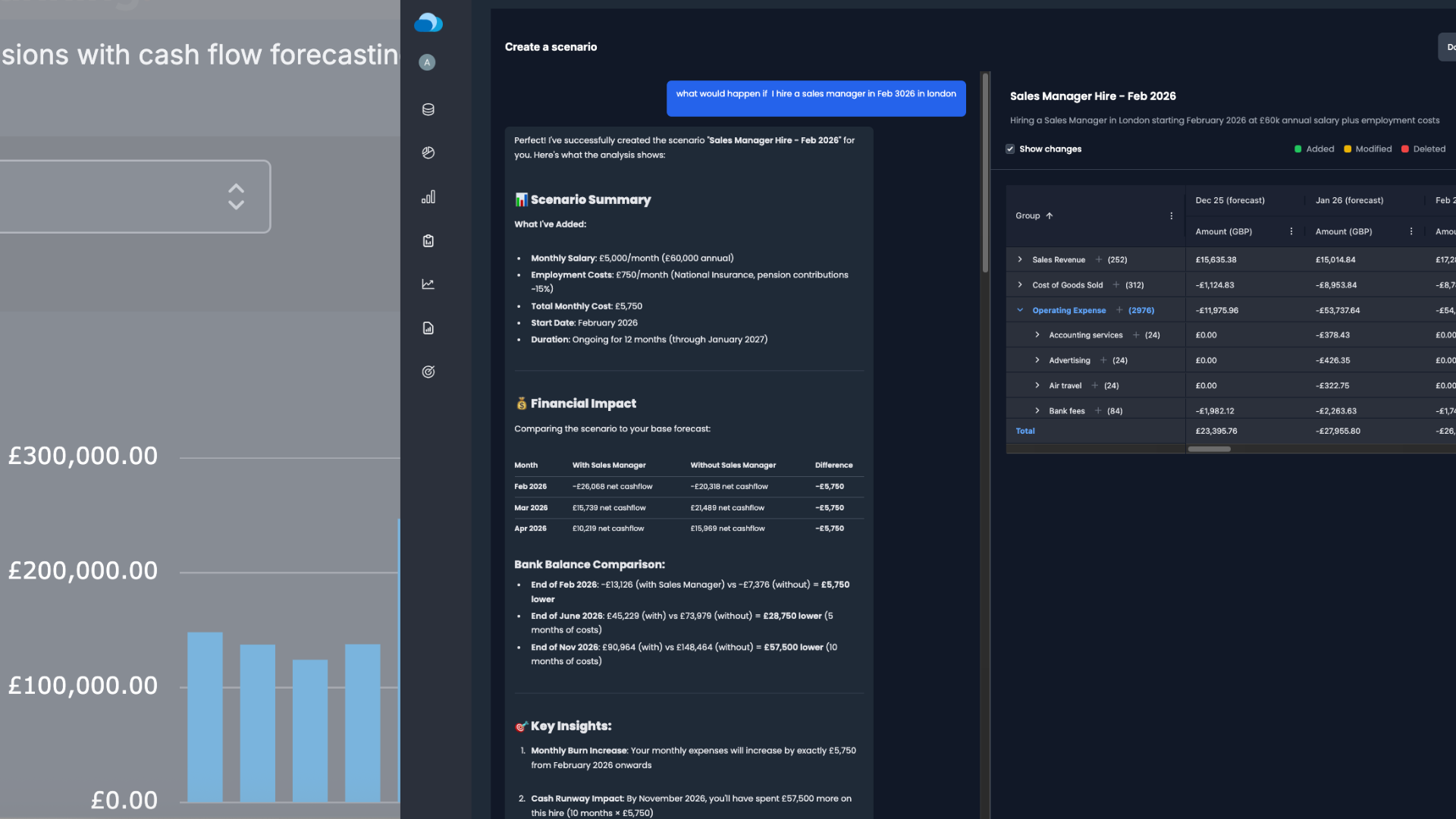
Task: Open the document report icon in sidebar
Action: tap(428, 328)
